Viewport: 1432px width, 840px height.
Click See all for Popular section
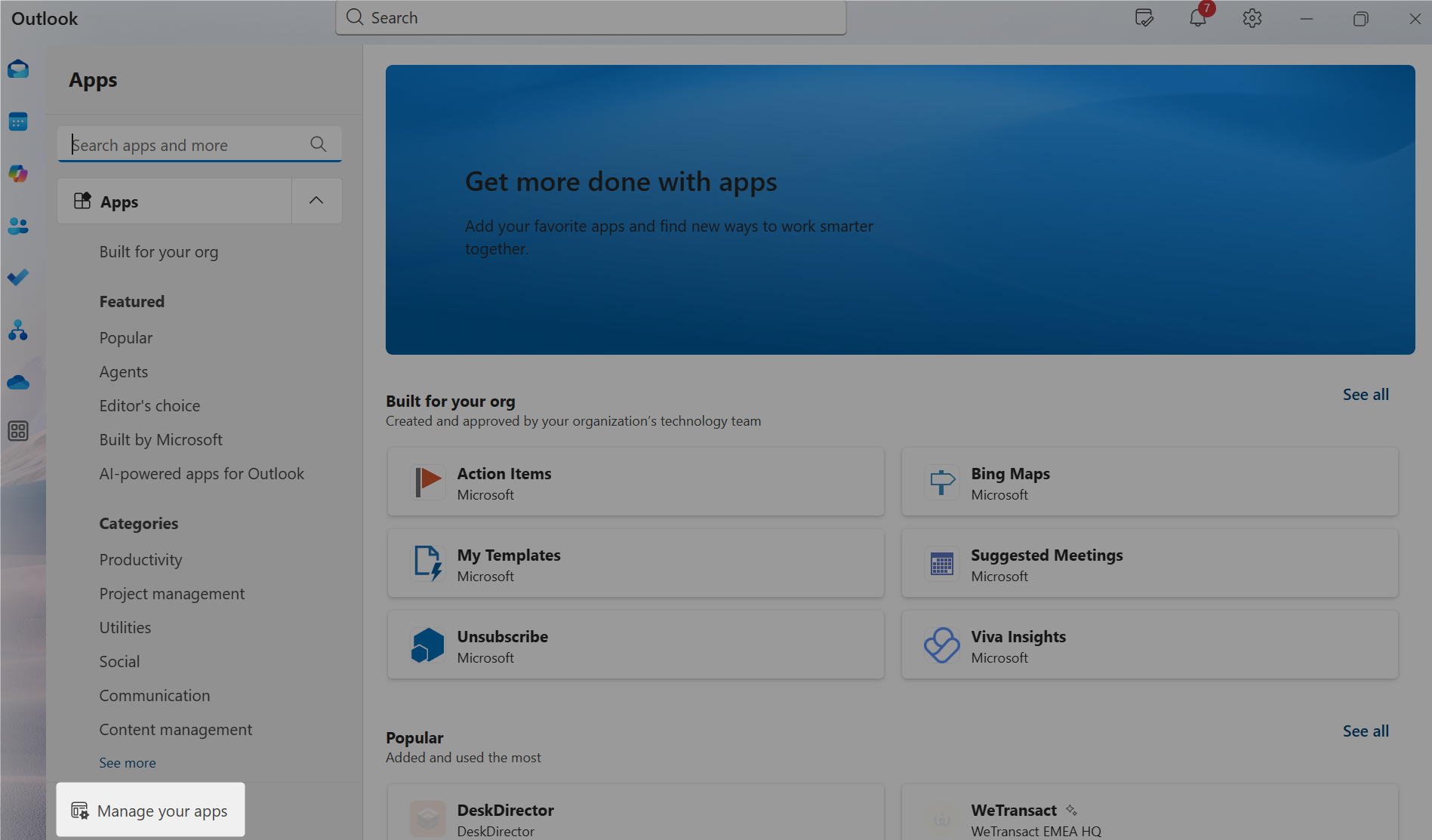point(1366,731)
